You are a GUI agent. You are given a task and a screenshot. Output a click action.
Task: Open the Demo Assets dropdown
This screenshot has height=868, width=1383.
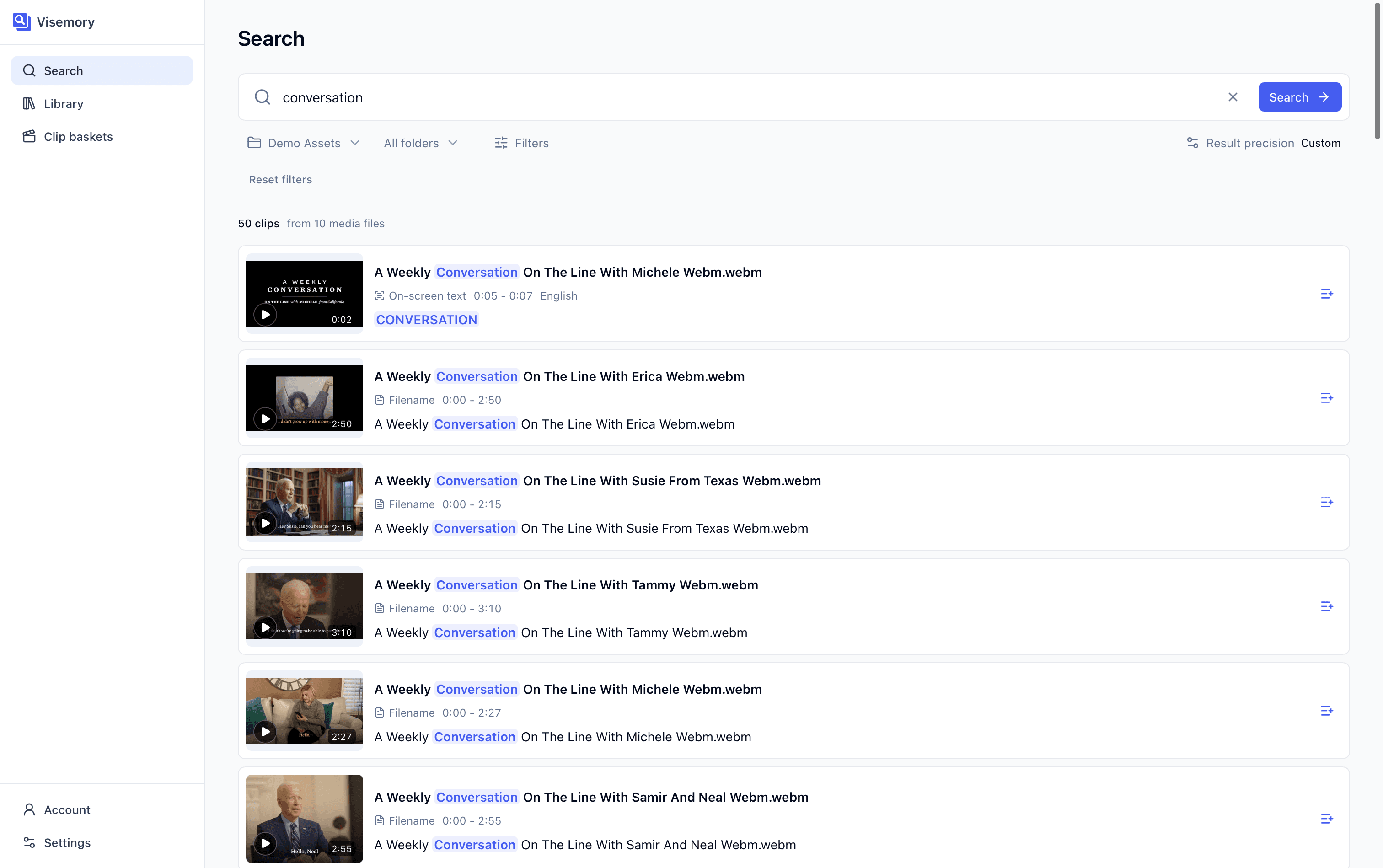click(x=304, y=143)
